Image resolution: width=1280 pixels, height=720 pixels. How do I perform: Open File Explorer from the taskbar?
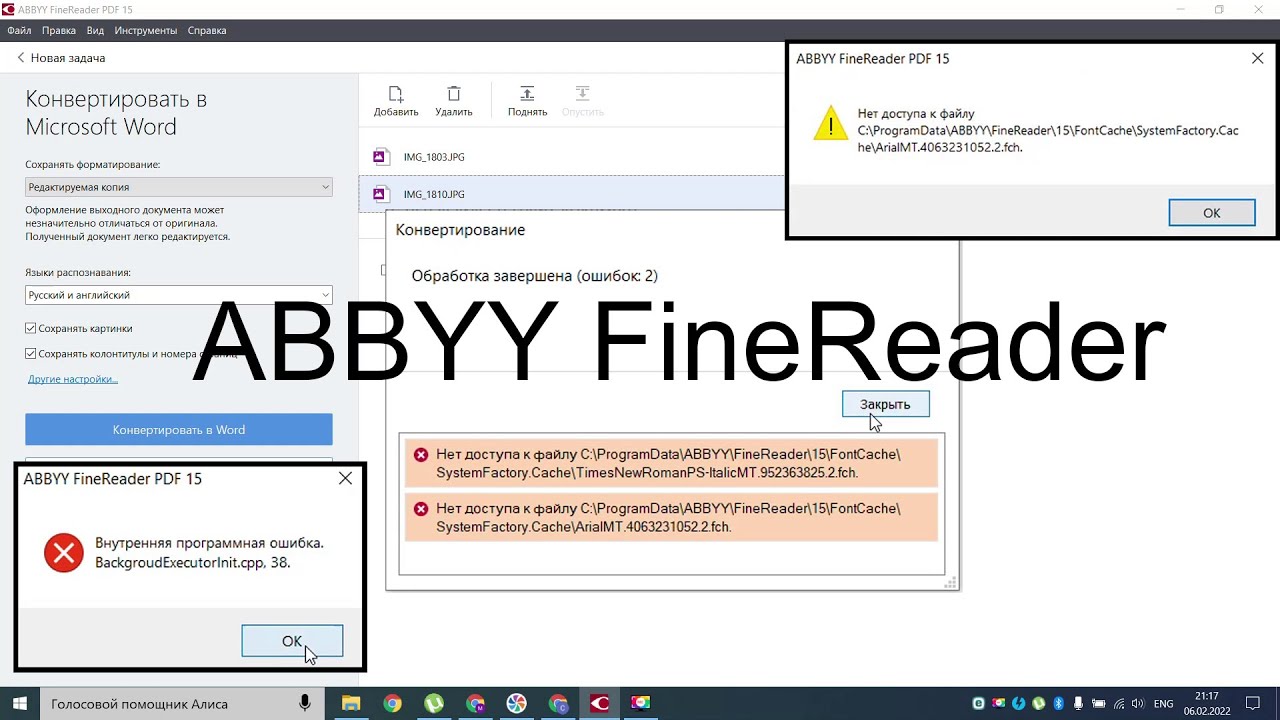[x=350, y=704]
